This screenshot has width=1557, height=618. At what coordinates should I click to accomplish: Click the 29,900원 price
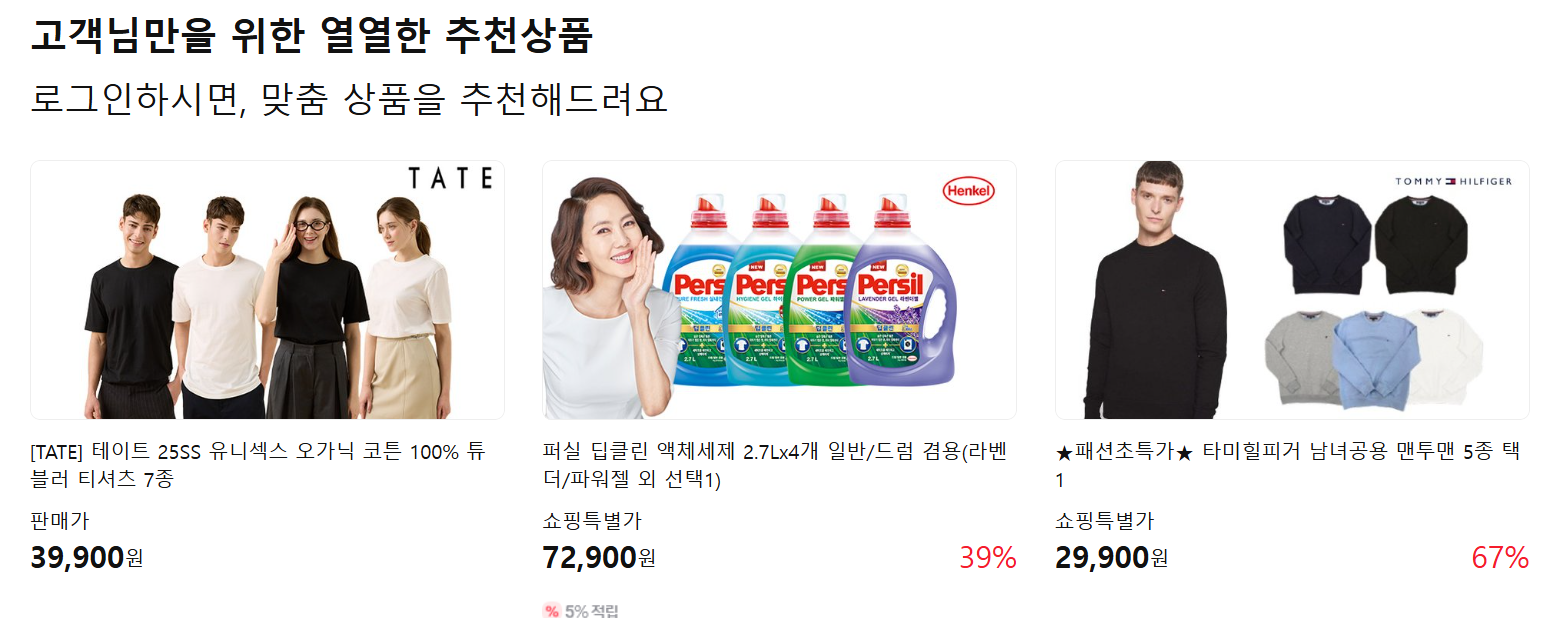click(x=1112, y=557)
